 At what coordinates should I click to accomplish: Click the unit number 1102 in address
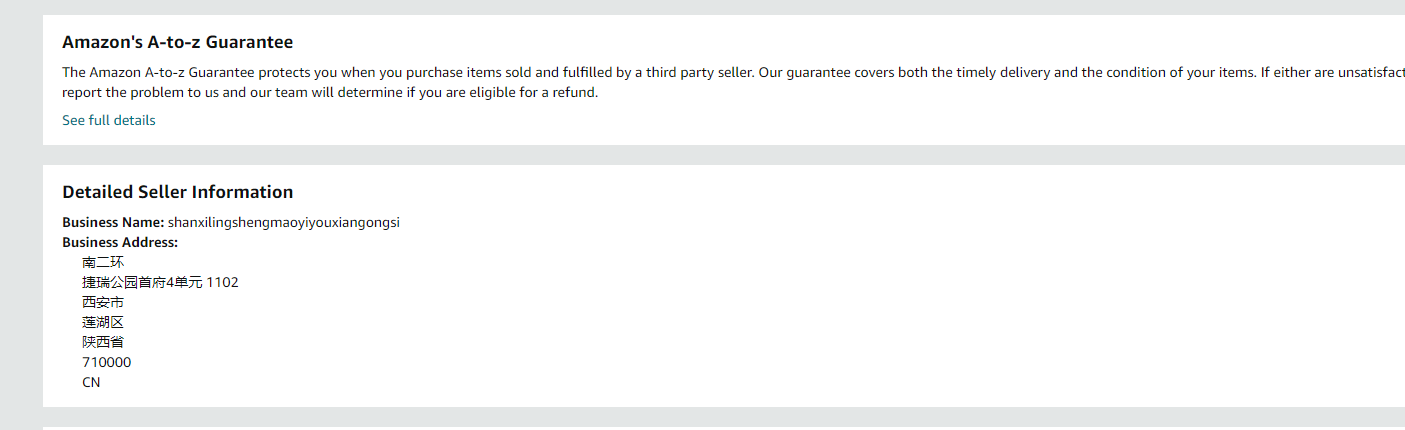pyautogui.click(x=223, y=282)
